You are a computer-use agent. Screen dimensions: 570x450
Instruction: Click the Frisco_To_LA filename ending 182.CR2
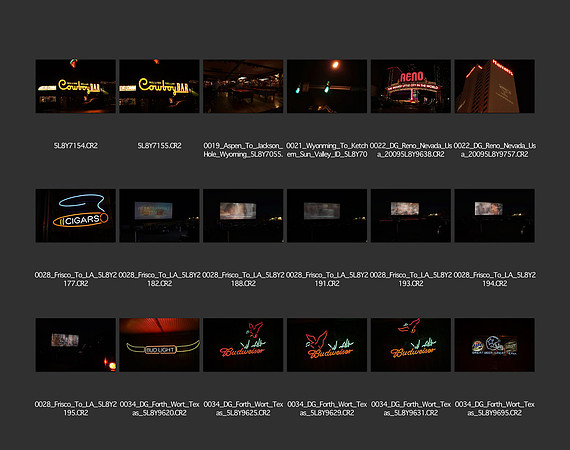pos(159,279)
